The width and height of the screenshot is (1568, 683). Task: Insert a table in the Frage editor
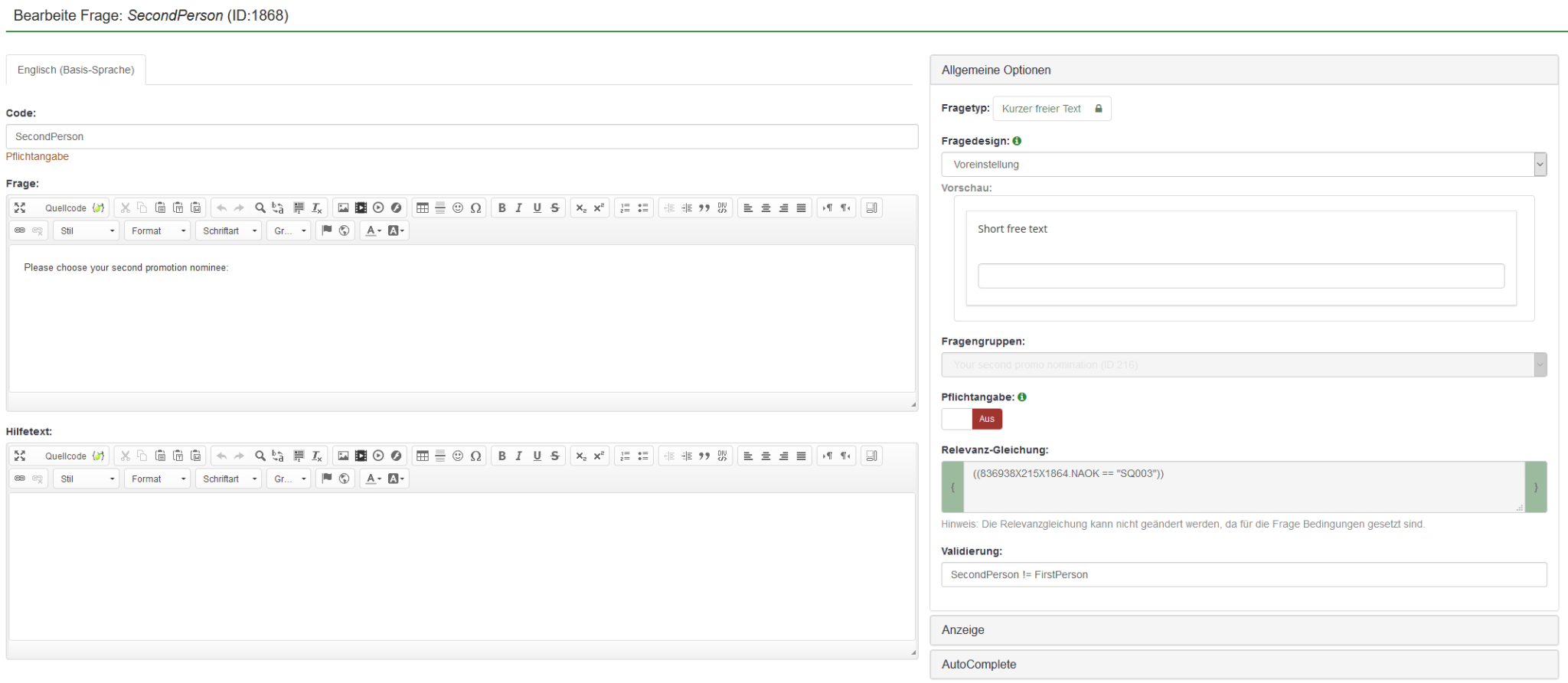coord(423,208)
